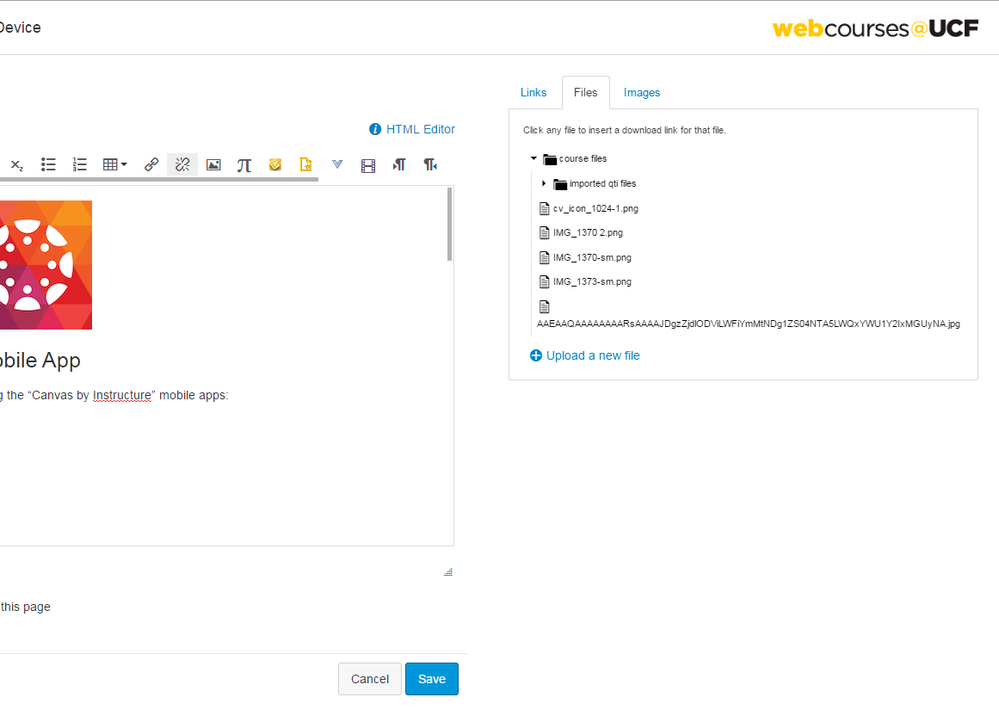Click the remove link icon
999x728 pixels.
pyautogui.click(x=182, y=165)
